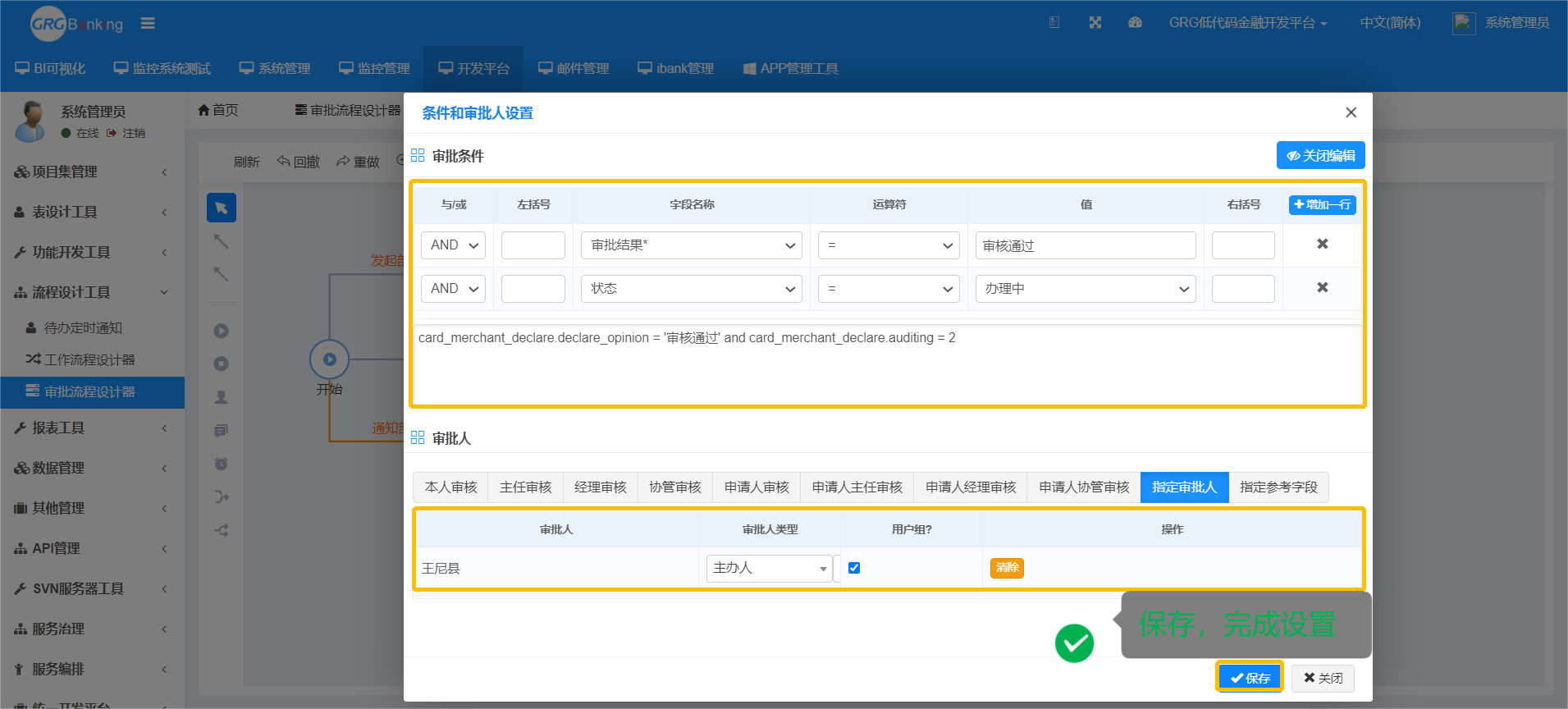This screenshot has height=709, width=1568.
Task: Click 注销 logout link in sidebar
Action: point(126,133)
